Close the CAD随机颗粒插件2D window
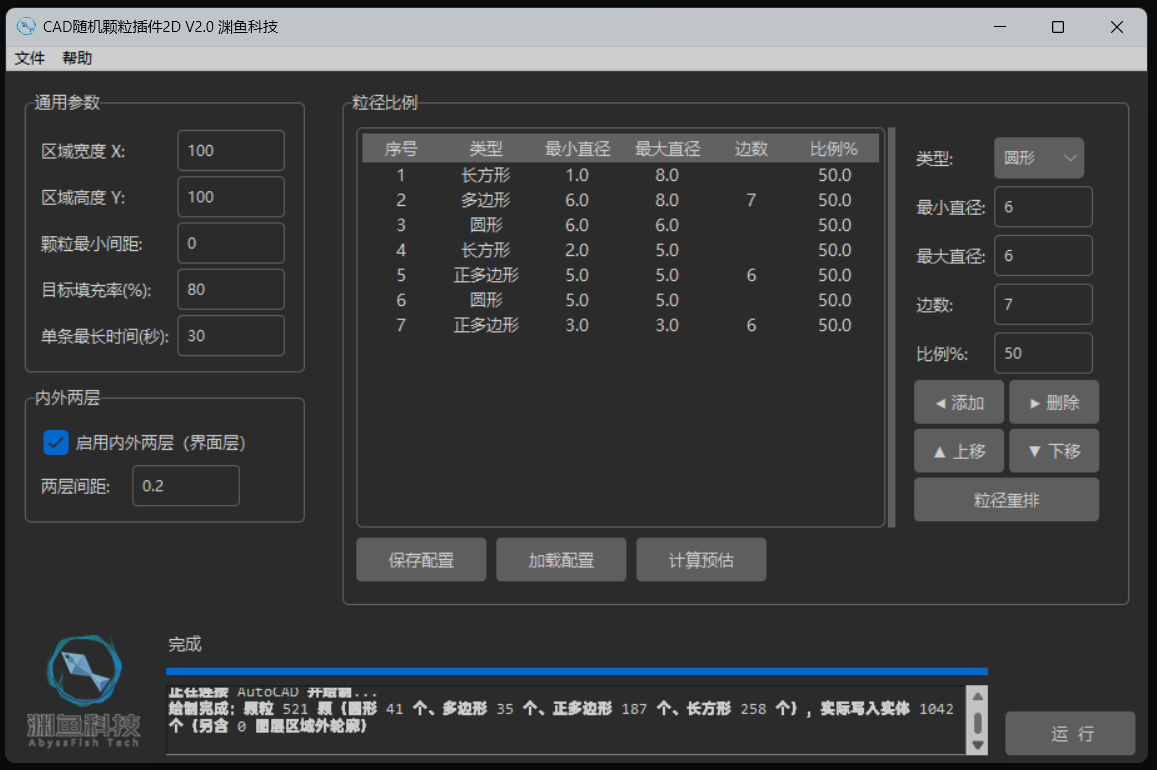 1116,27
